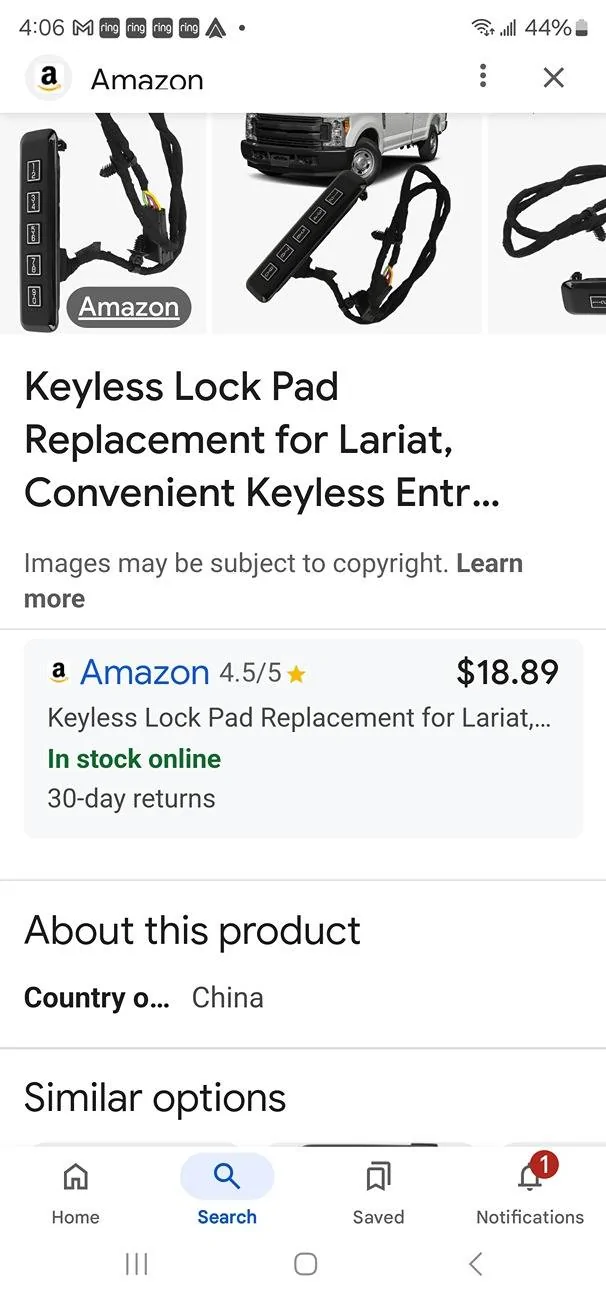Tap the star rating next to 4.5/5
Screen dimensions: 606x1300
[296, 673]
